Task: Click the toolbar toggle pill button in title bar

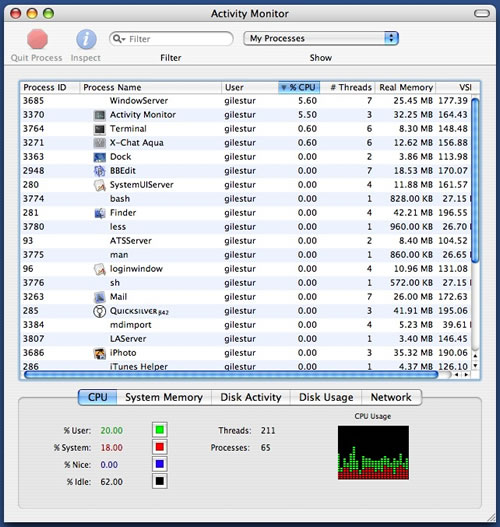Action: 482,13
